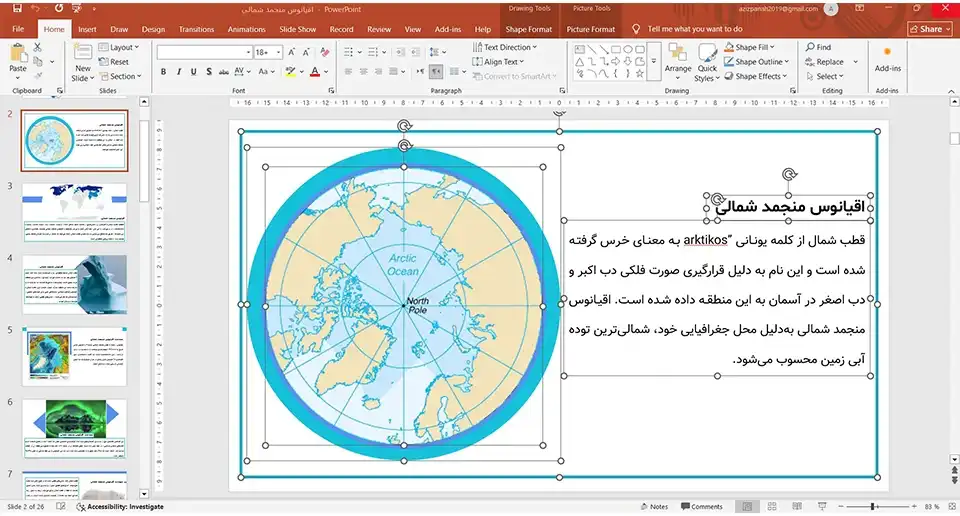Viewport: 960px width, 516px height.
Task: Center text in Paragraph group
Action: (x=363, y=72)
